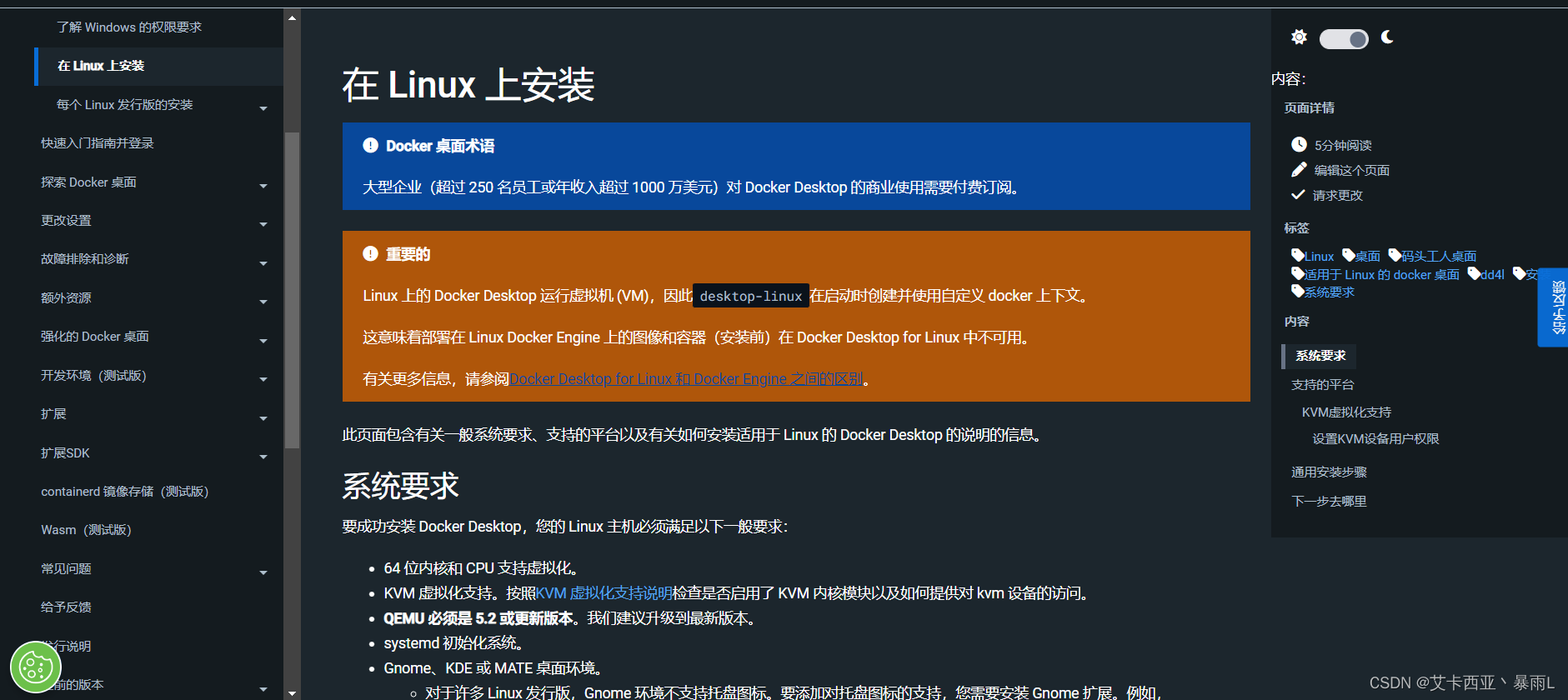
Task: Click the 请求更改 link
Action: click(x=1338, y=195)
